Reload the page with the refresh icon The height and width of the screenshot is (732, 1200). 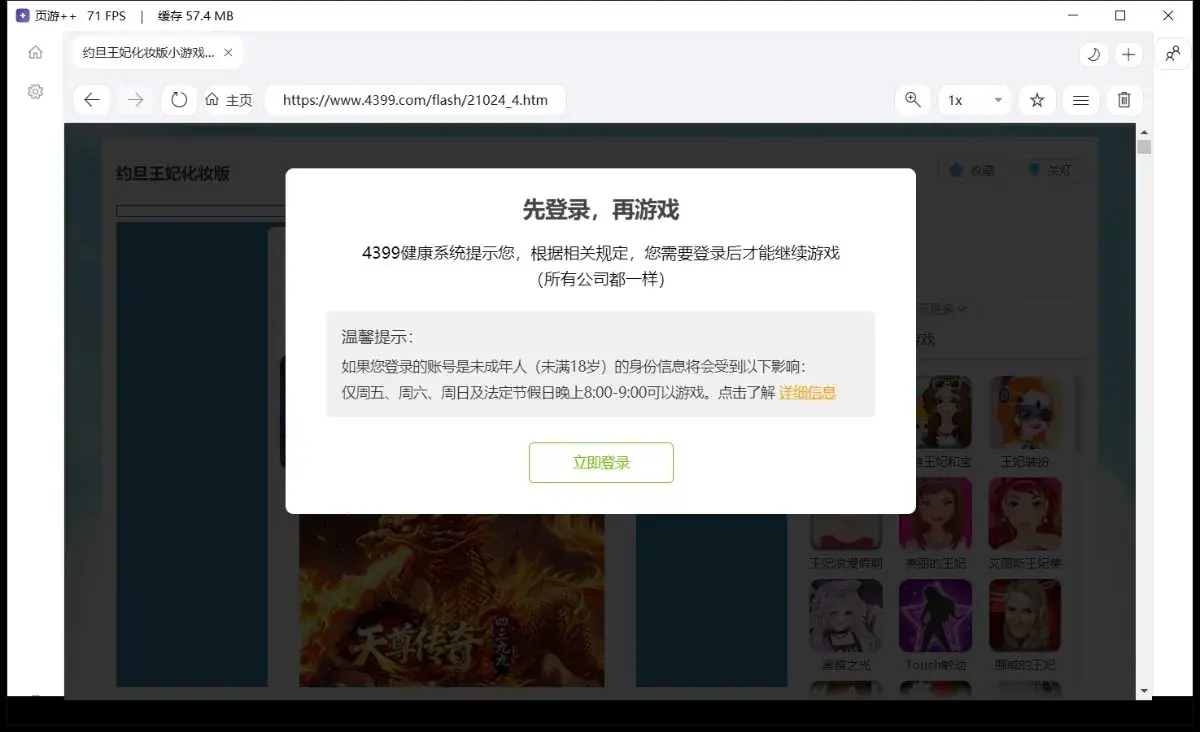pyautogui.click(x=179, y=100)
